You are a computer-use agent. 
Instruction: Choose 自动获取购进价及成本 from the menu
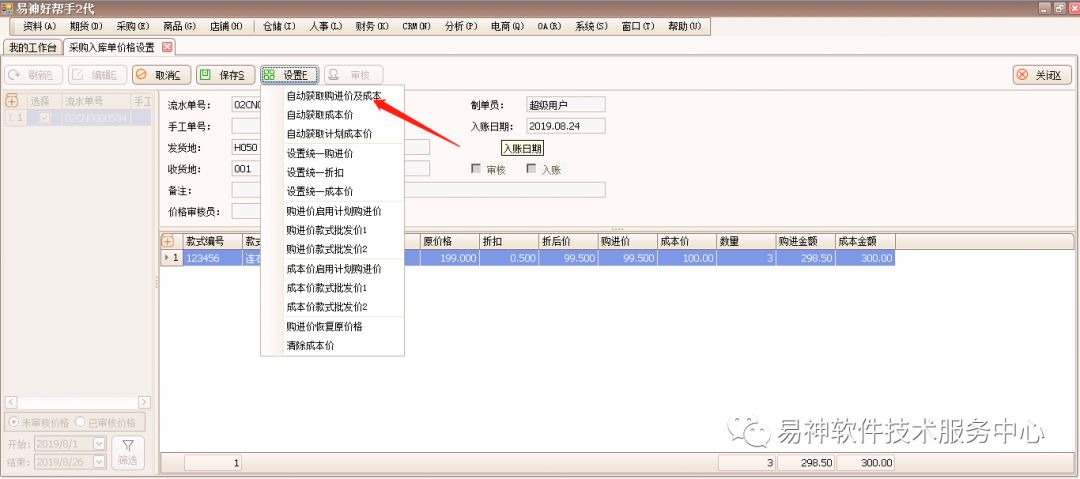click(333, 96)
